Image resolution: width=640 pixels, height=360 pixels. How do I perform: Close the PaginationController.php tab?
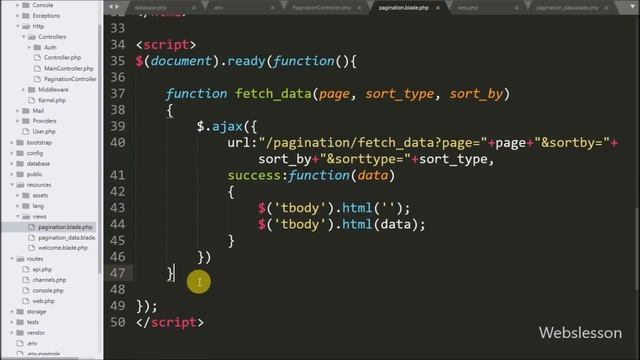[x=359, y=8]
